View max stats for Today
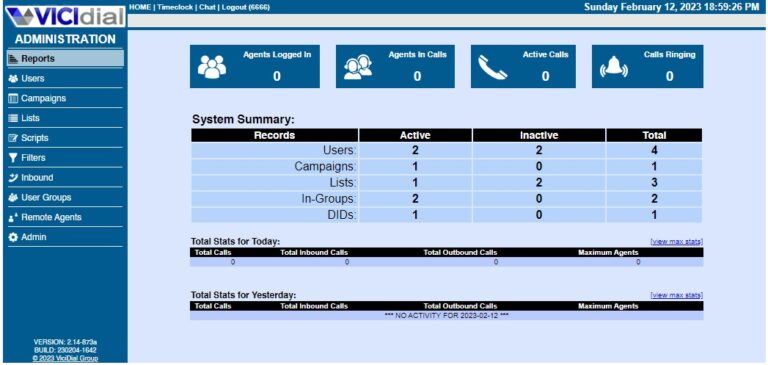Viewport: 768px width, 365px height. (676, 242)
